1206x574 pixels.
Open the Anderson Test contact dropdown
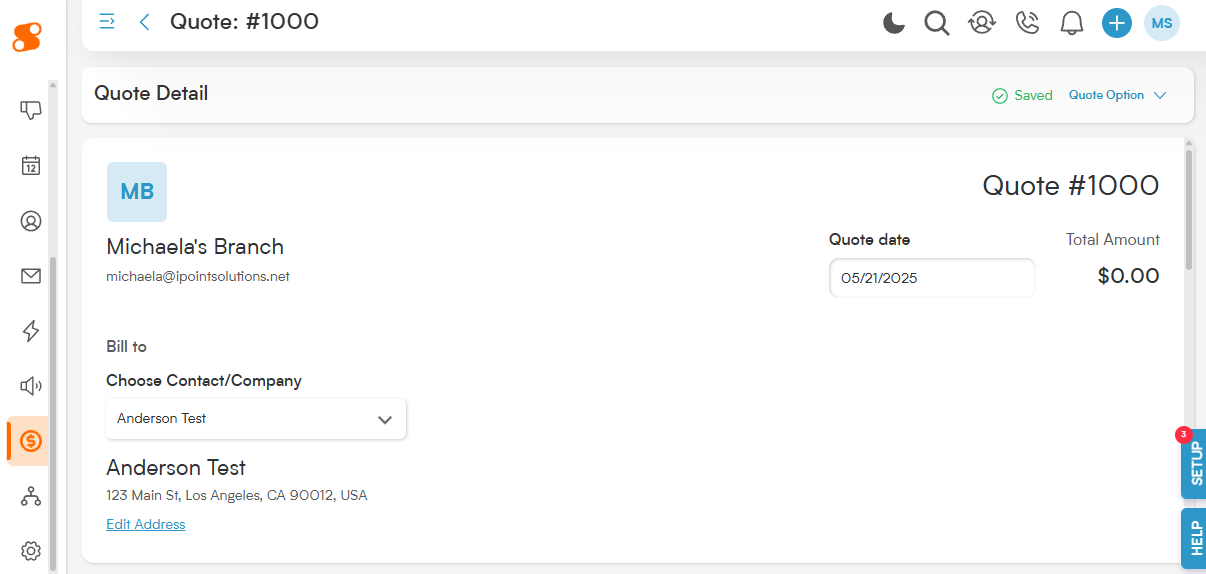click(x=256, y=419)
